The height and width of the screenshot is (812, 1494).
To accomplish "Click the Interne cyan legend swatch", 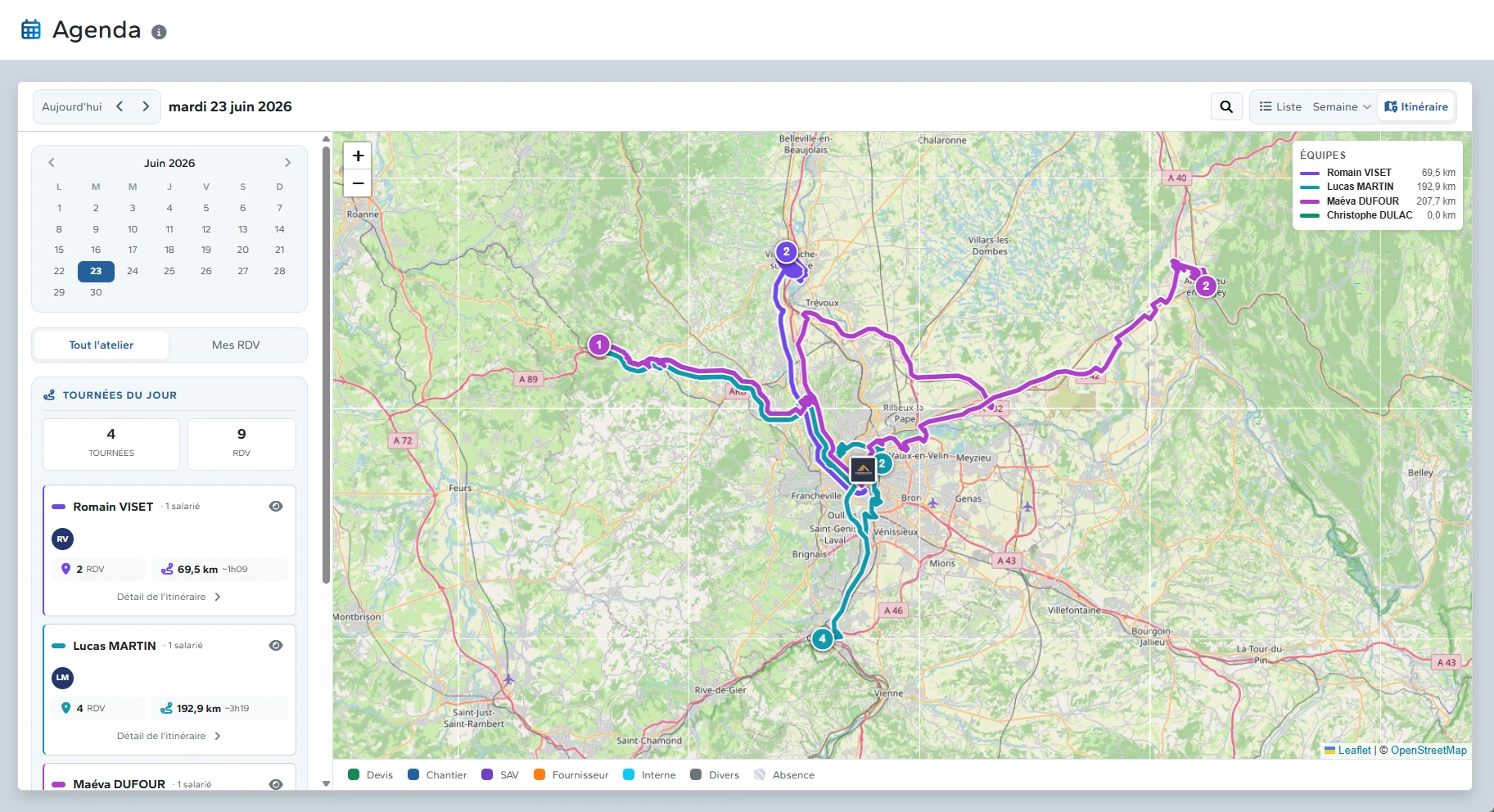I will tap(629, 774).
